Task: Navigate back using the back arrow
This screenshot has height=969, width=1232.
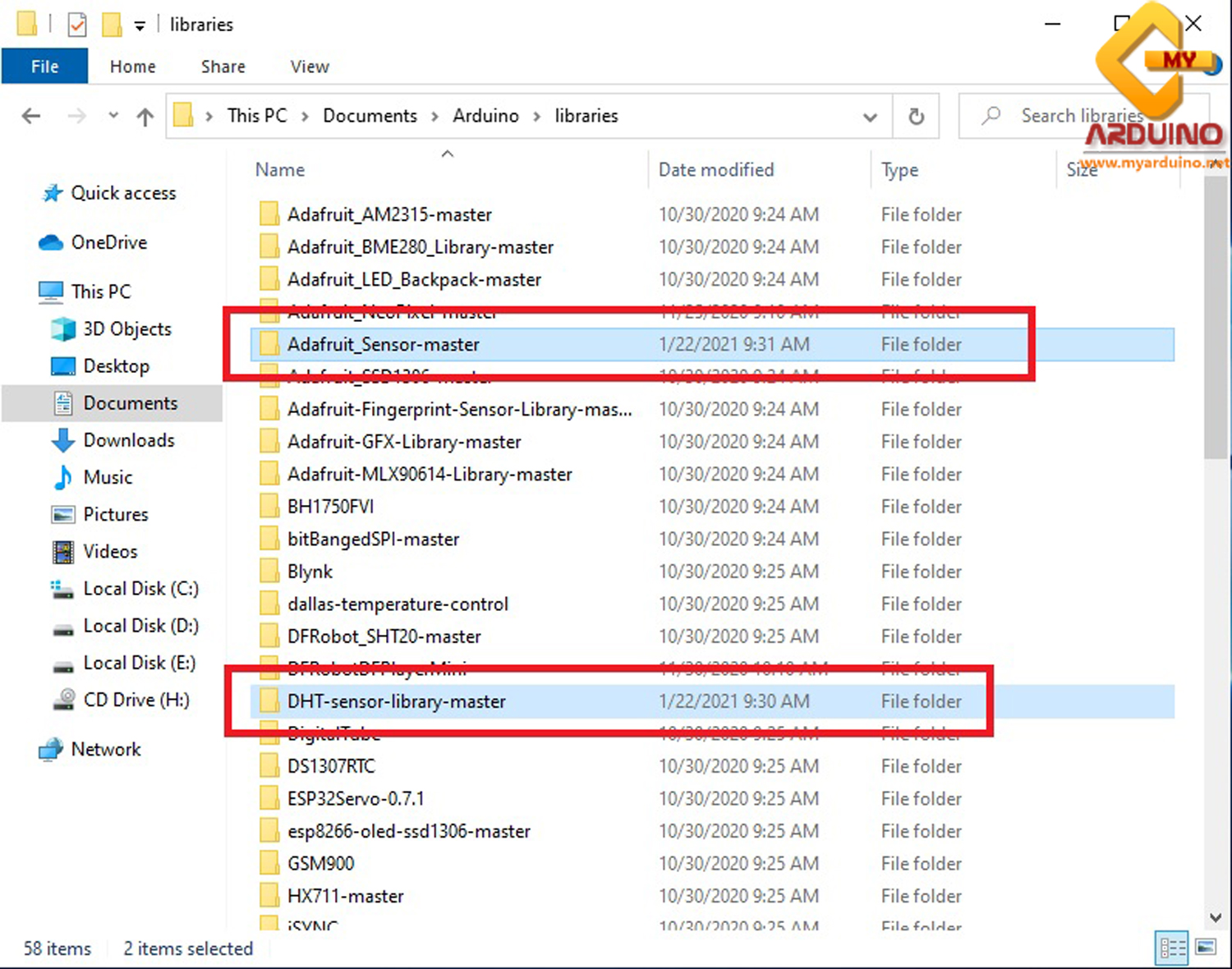Action: [31, 116]
